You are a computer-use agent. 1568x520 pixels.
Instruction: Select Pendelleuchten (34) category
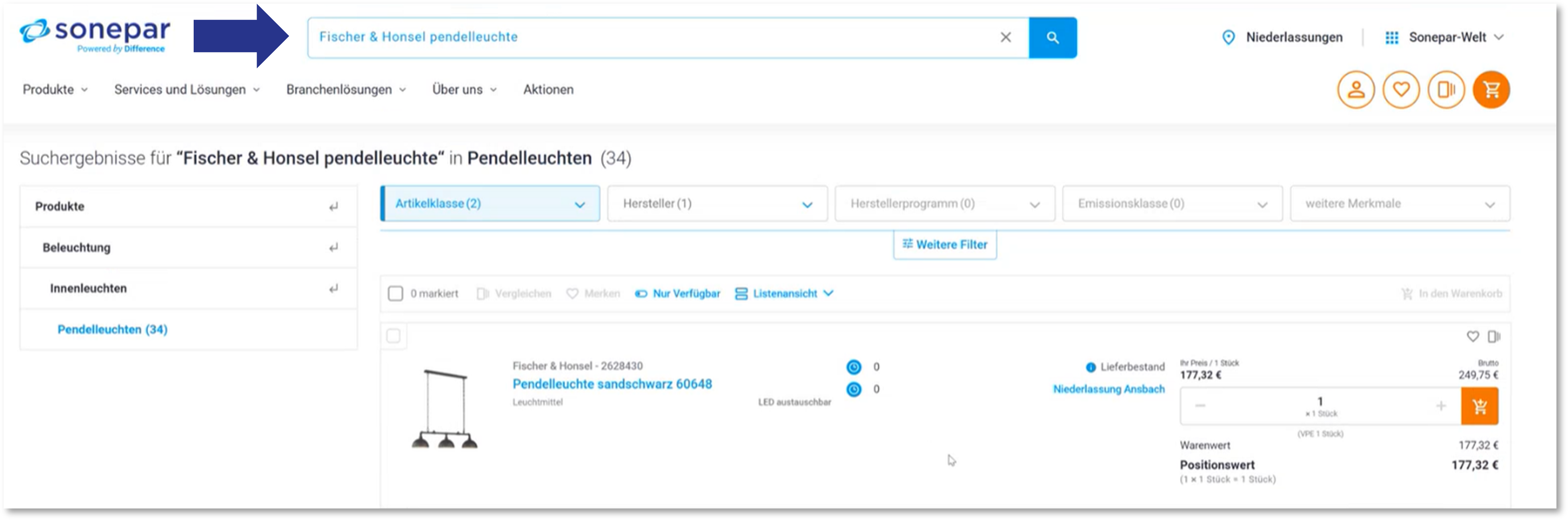click(x=113, y=329)
